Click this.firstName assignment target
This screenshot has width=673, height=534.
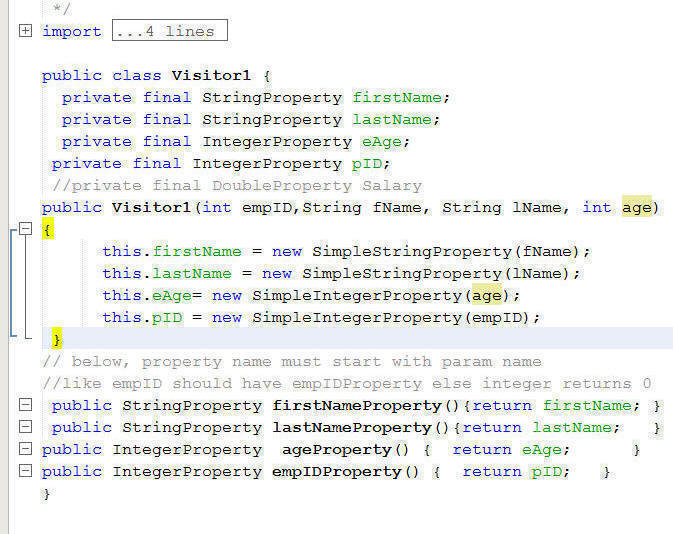pyautogui.click(x=172, y=252)
